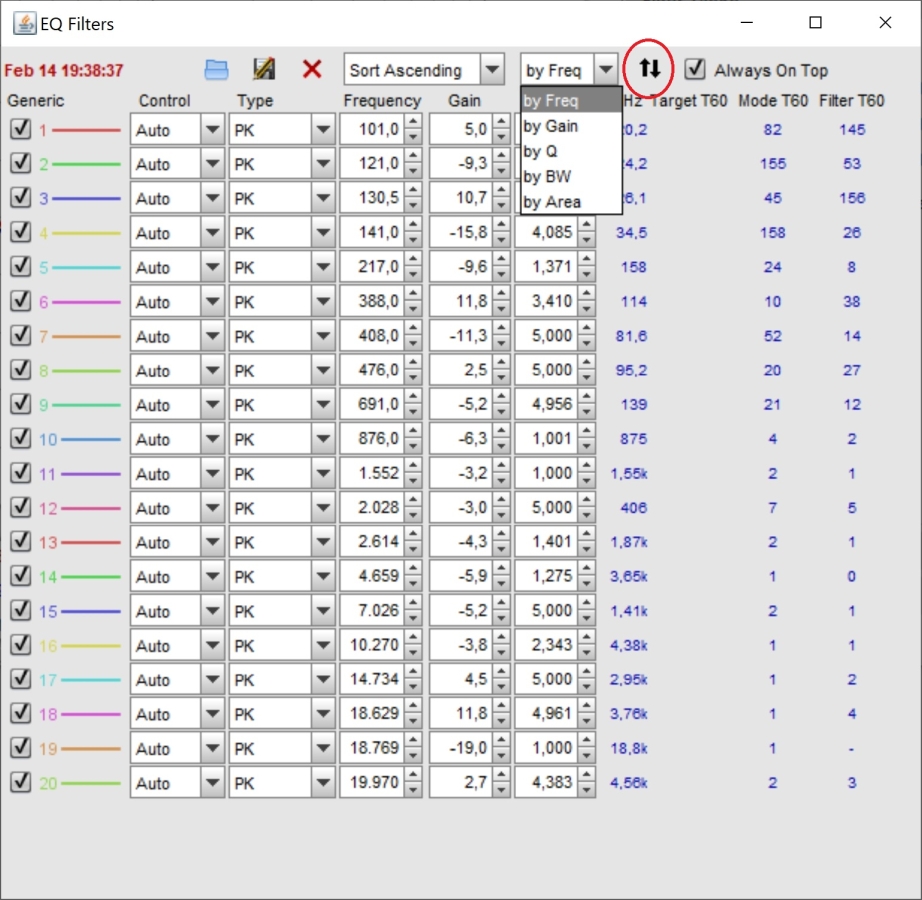Increase filter 10 Q value with up arrow
Viewport: 922px width, 900px height.
[x=587, y=432]
